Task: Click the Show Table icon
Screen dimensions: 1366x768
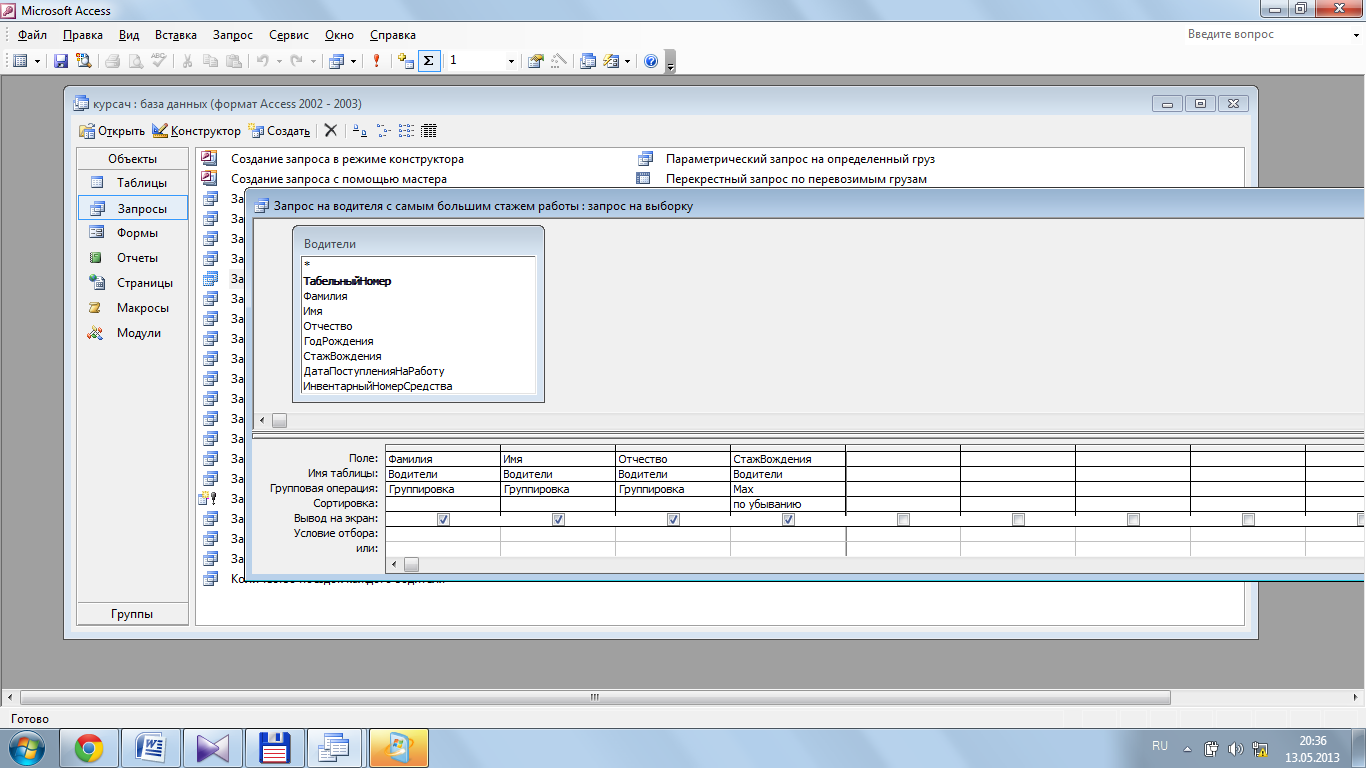Action: click(405, 61)
